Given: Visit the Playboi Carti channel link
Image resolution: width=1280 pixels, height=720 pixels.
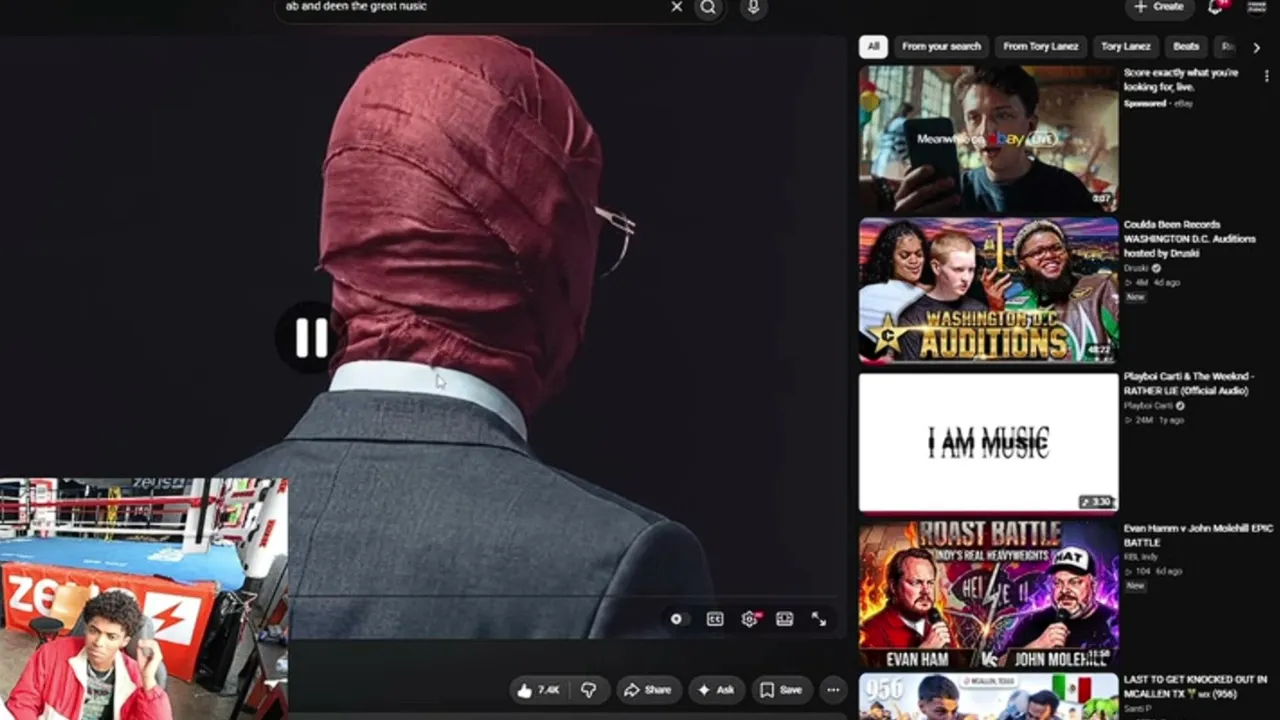Looking at the screenshot, I should (1148, 406).
